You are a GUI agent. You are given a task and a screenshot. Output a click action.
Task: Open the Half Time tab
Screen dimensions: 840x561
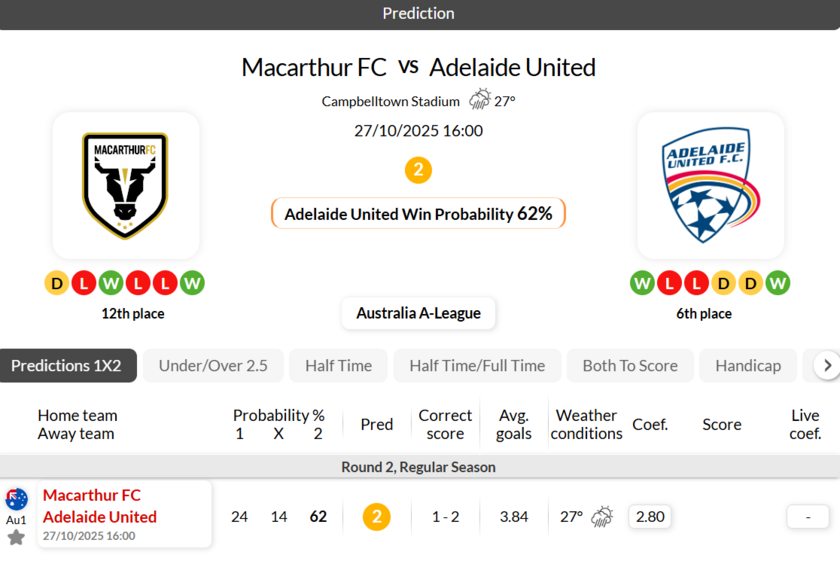[x=338, y=366]
